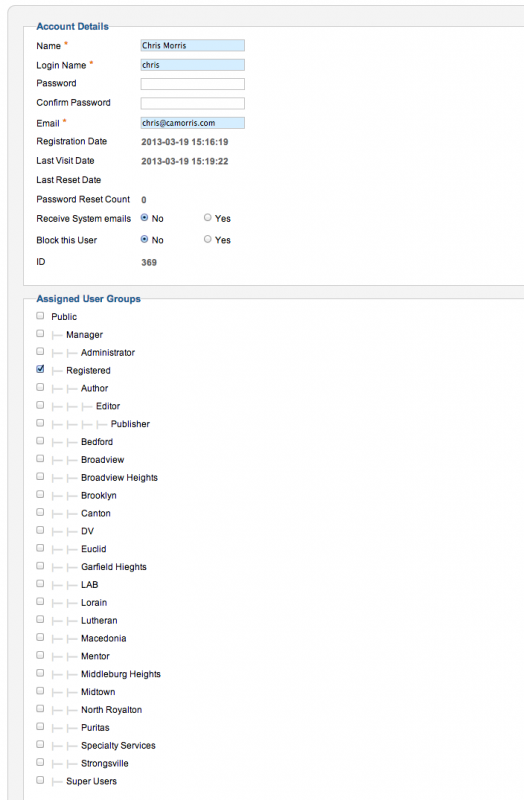Check the Public user group
Image resolution: width=524 pixels, height=800 pixels.
point(40,316)
